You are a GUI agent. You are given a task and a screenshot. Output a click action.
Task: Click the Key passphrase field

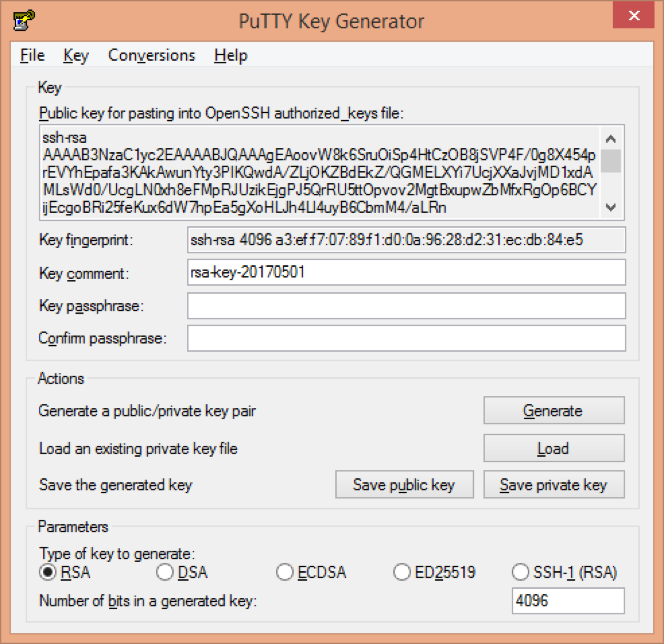click(x=406, y=305)
